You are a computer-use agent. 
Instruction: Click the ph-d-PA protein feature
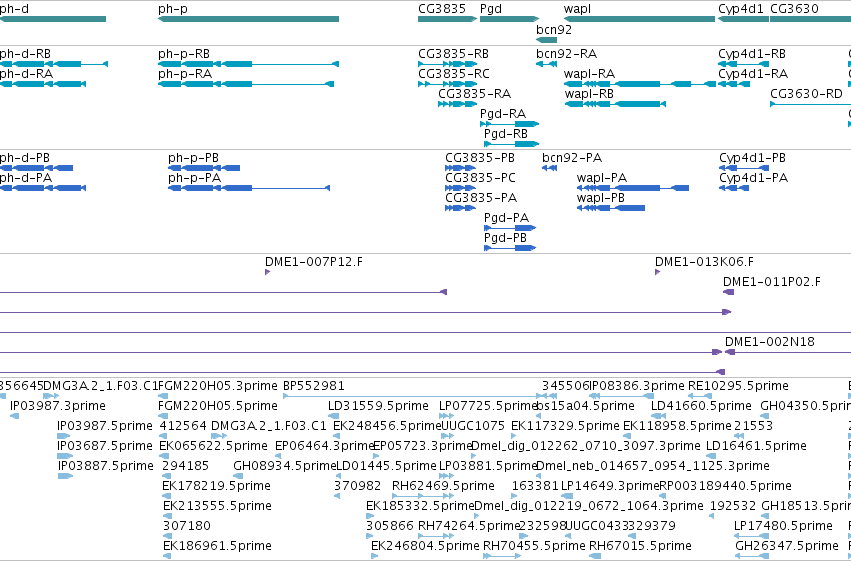43,188
